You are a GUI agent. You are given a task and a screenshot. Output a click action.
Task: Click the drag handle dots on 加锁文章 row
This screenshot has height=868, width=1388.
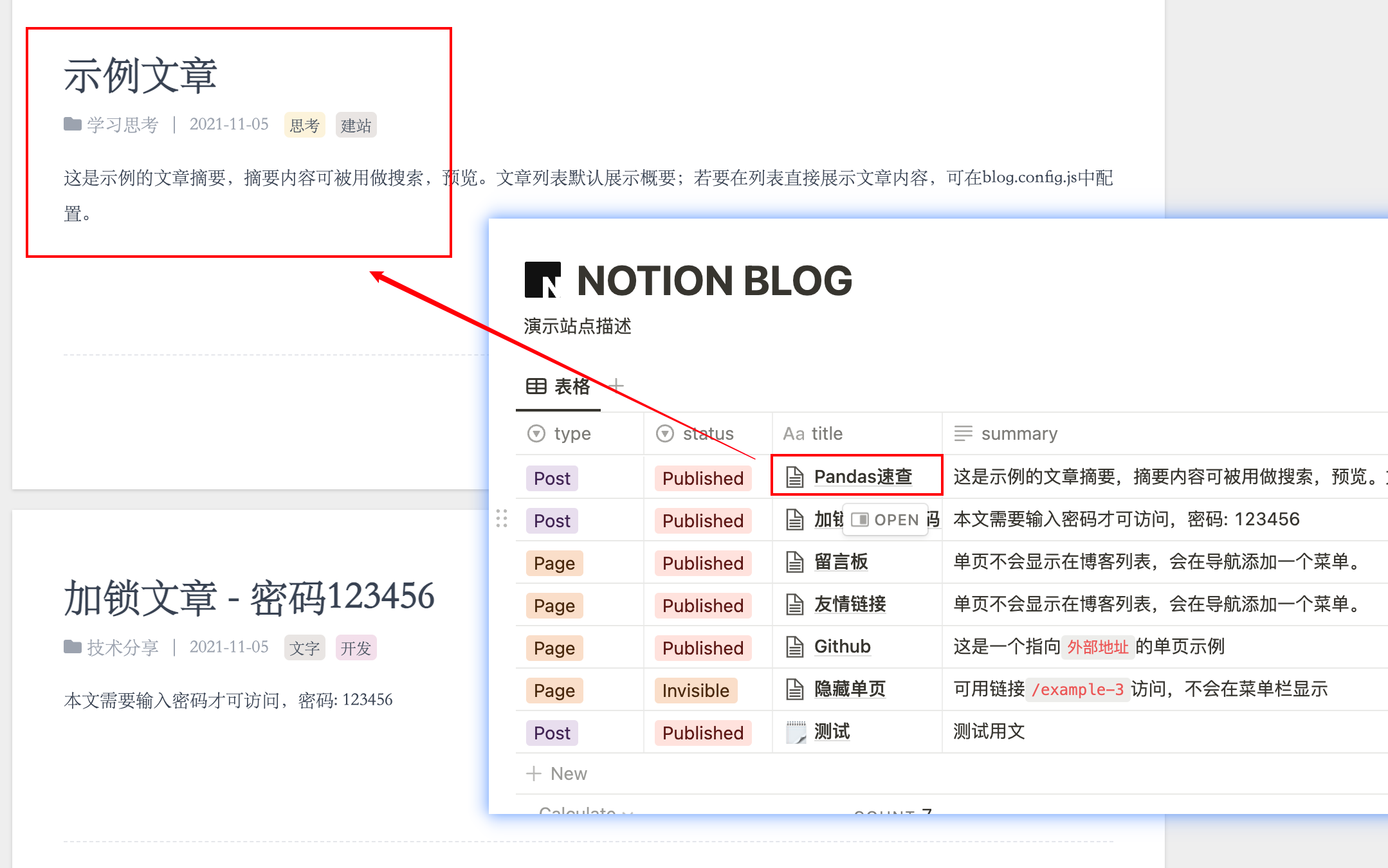501,520
